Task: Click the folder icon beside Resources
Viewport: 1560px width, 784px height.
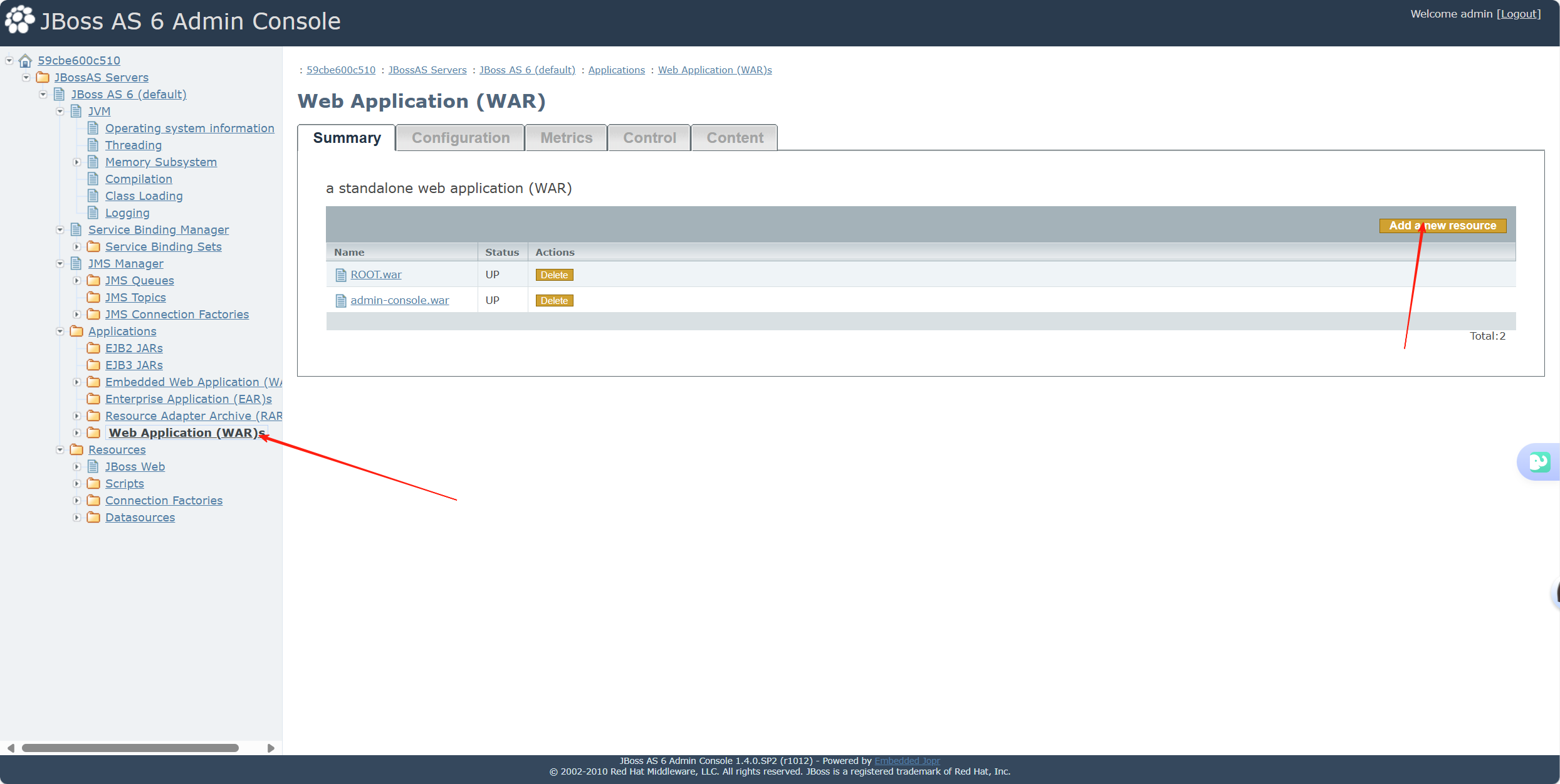Action: pyautogui.click(x=76, y=449)
